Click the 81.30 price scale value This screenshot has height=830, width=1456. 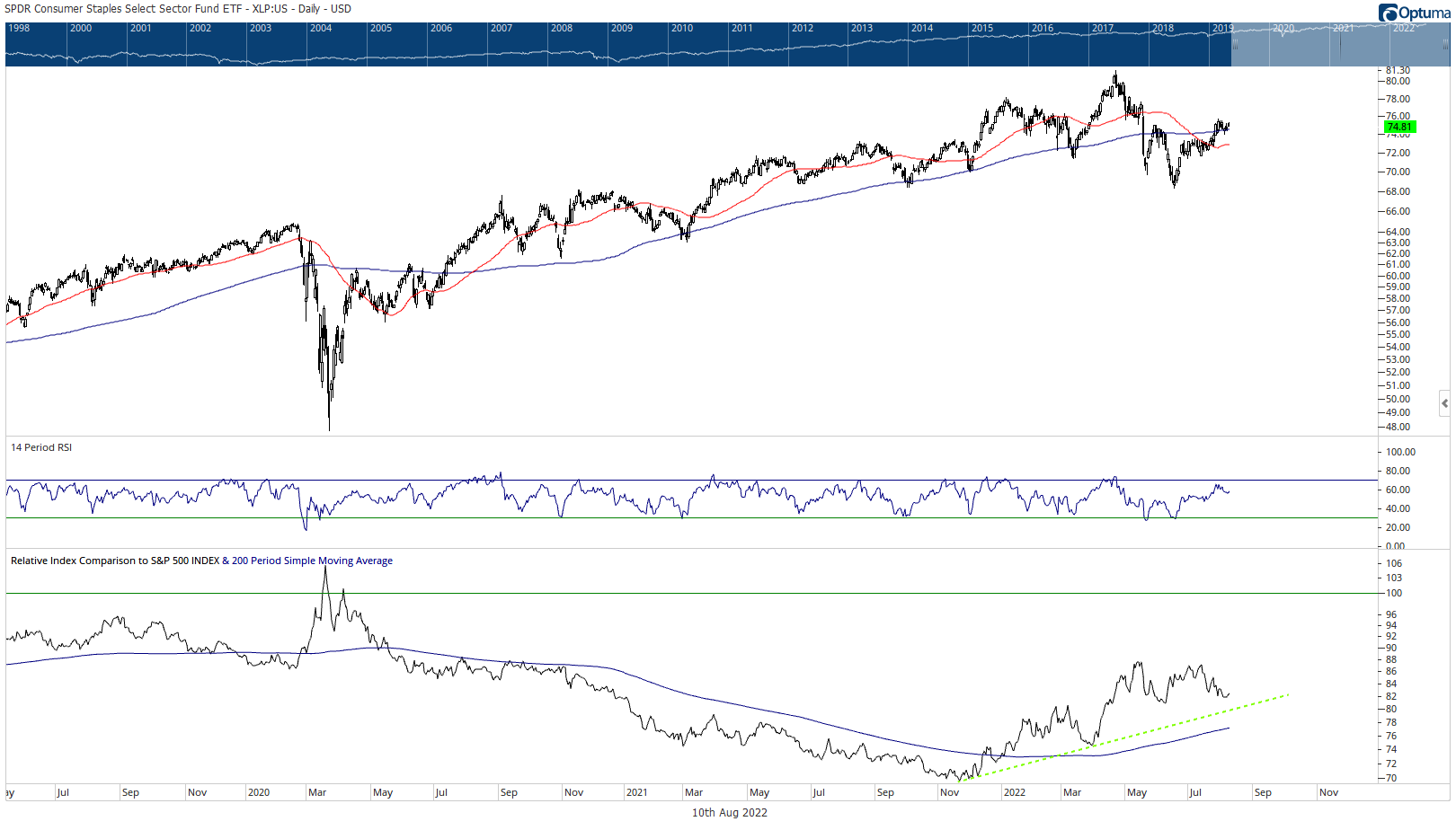pos(1398,70)
